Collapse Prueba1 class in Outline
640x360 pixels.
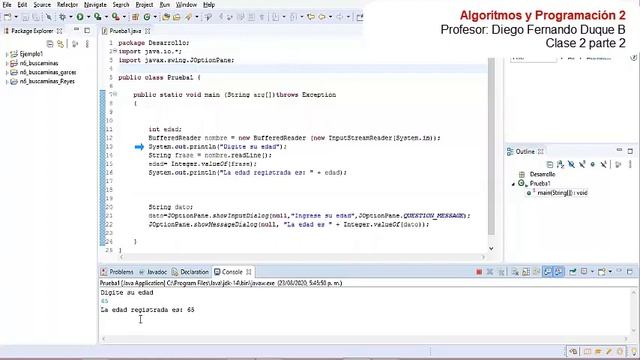coord(513,184)
